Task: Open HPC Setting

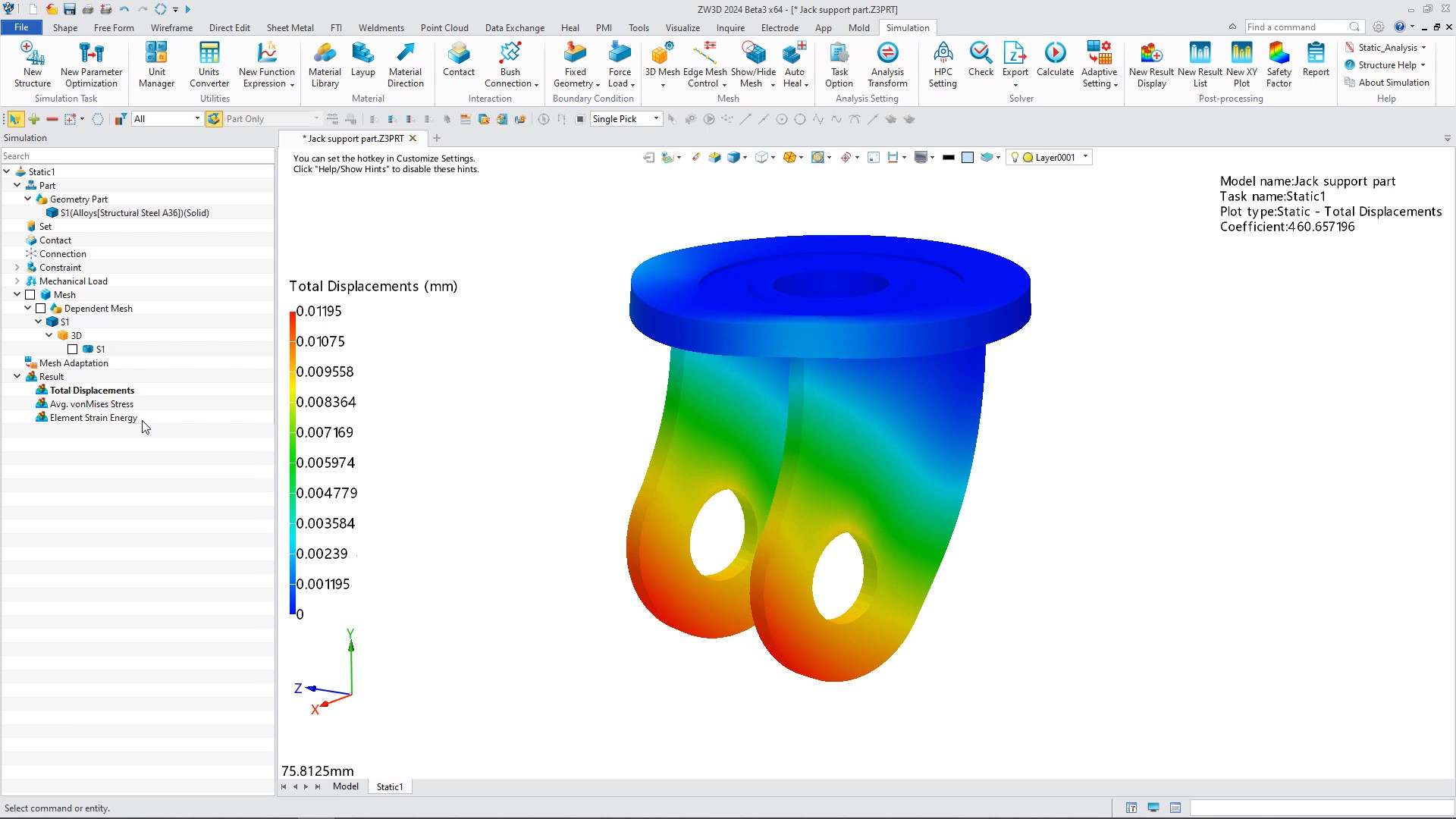Action: 943,64
